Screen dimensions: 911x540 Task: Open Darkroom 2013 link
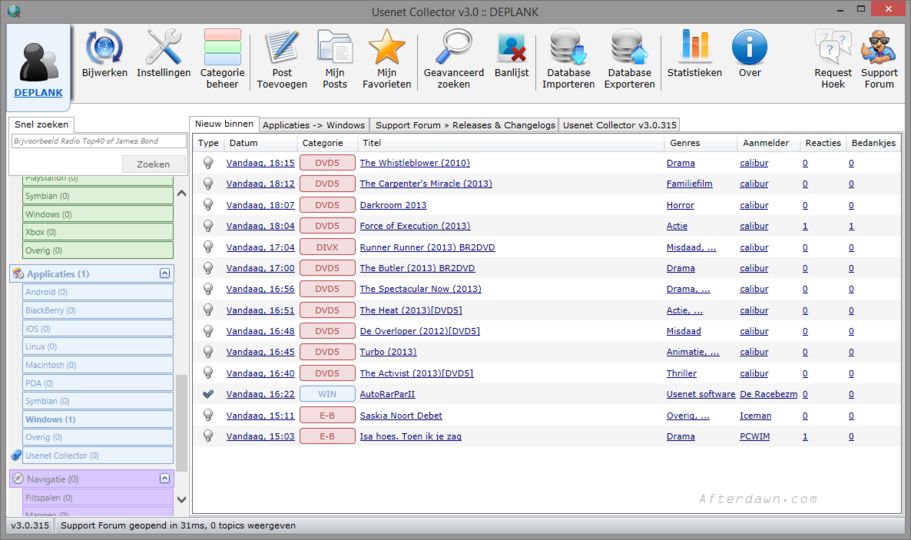[393, 205]
